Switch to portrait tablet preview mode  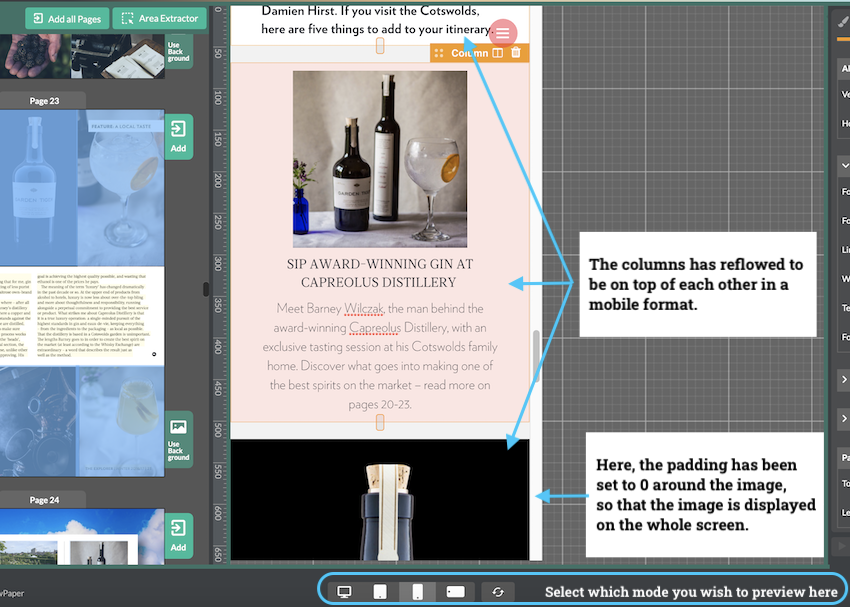tap(380, 592)
